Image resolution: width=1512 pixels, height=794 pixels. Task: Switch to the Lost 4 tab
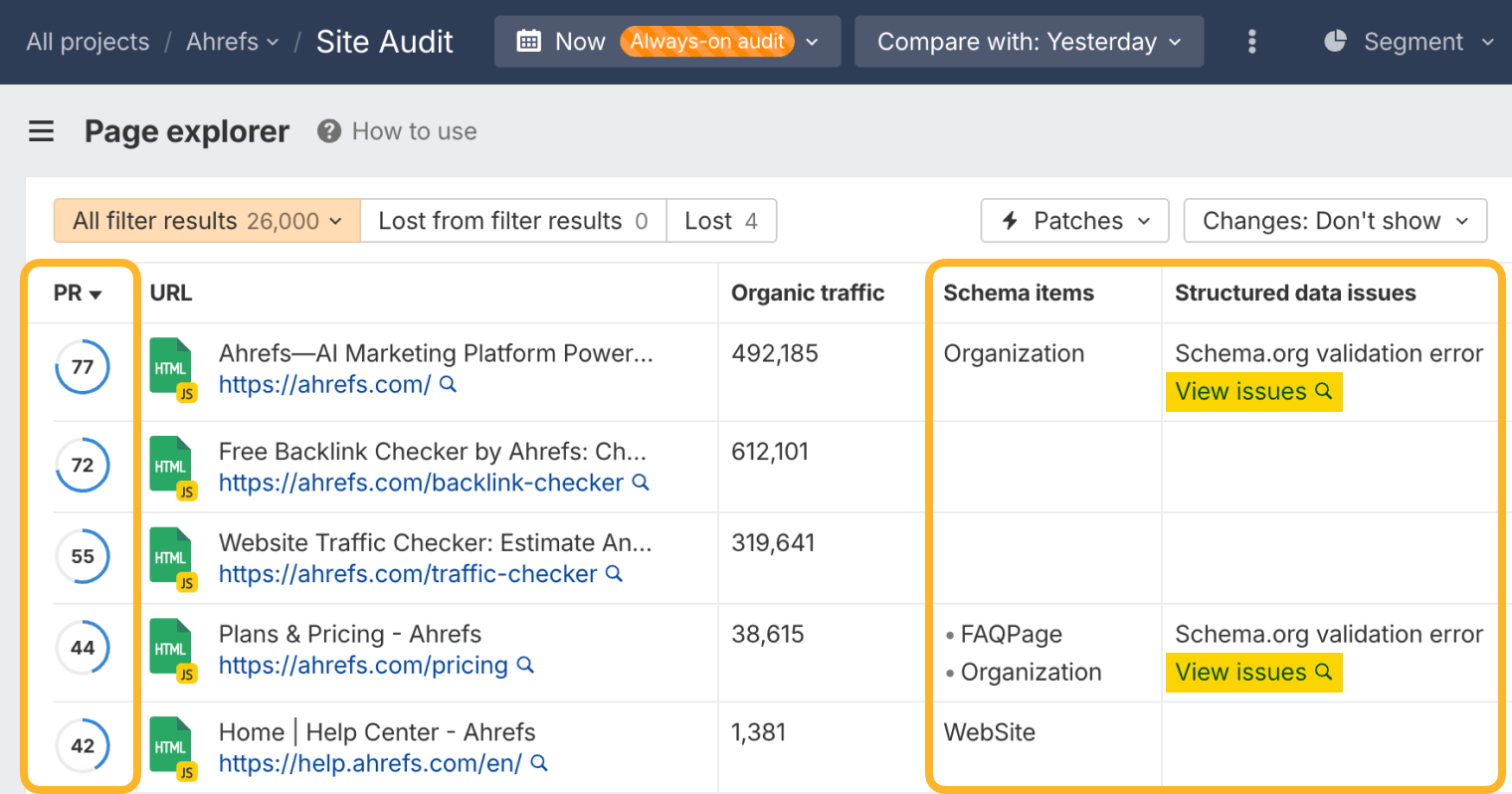(x=721, y=221)
